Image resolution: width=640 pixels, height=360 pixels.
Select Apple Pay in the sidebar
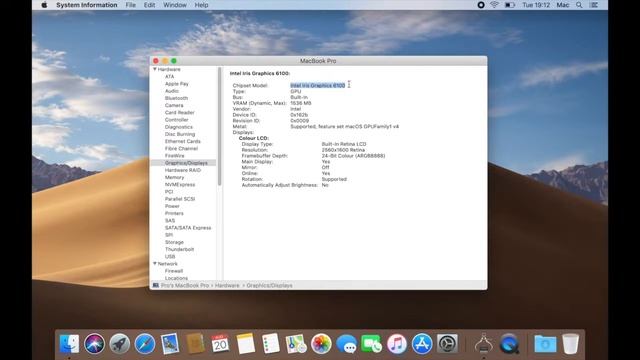coord(177,84)
